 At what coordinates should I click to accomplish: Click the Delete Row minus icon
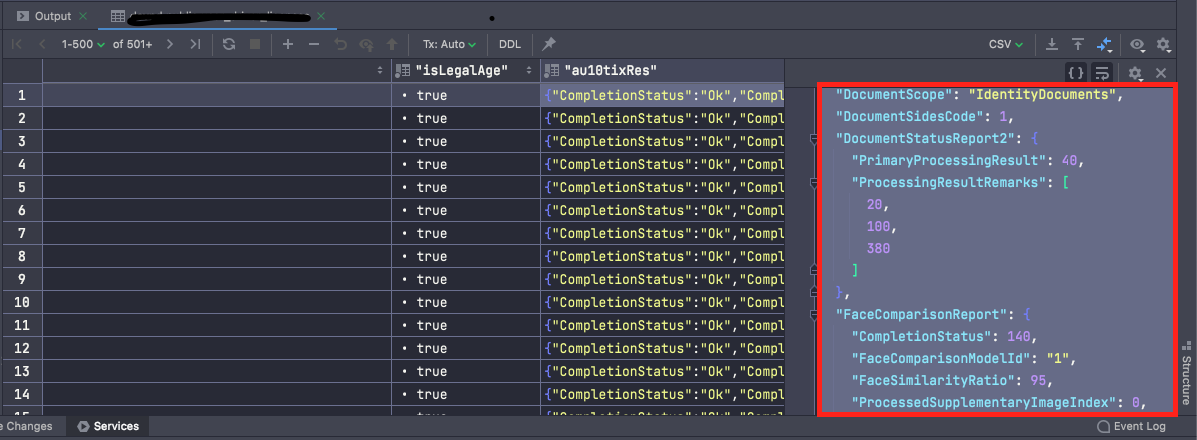click(314, 44)
